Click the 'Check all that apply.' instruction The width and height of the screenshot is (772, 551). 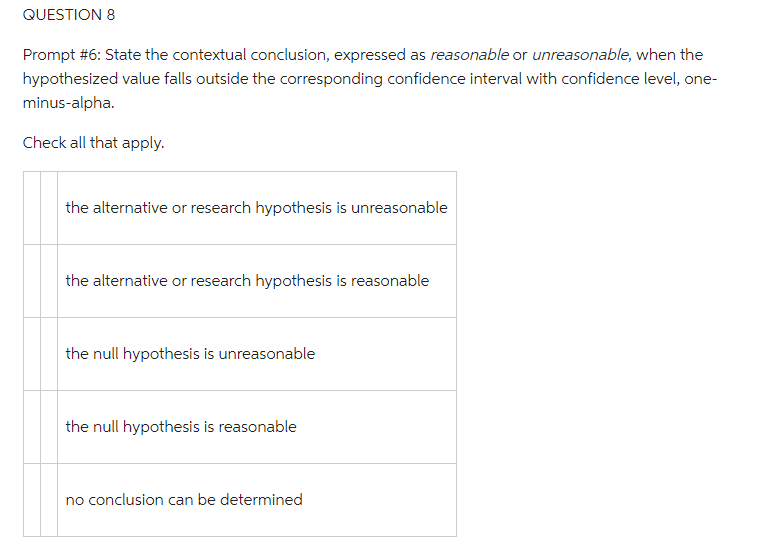click(94, 143)
